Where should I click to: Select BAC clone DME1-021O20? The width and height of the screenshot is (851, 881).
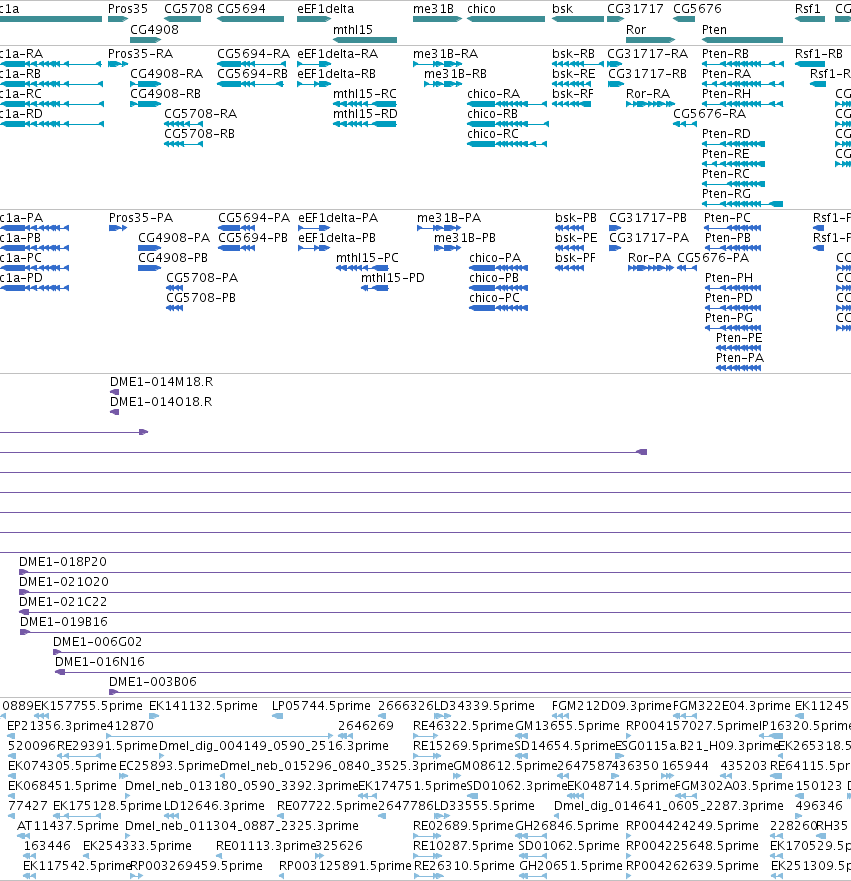[64, 582]
